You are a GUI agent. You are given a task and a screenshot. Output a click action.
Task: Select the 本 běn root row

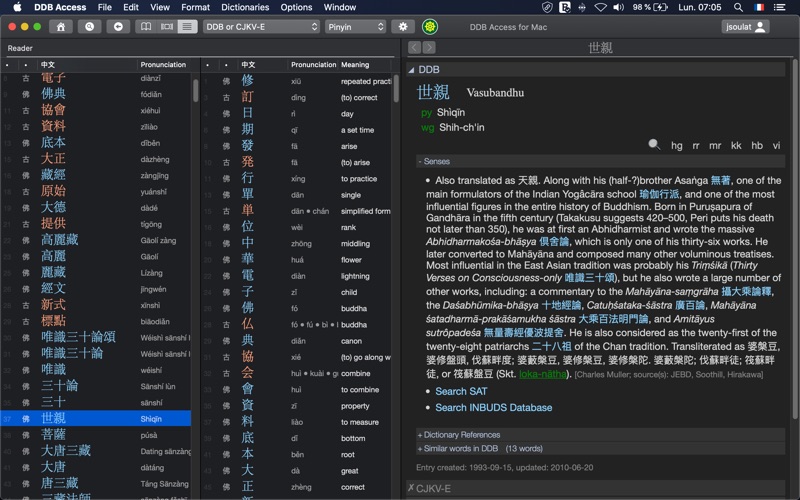click(297, 454)
